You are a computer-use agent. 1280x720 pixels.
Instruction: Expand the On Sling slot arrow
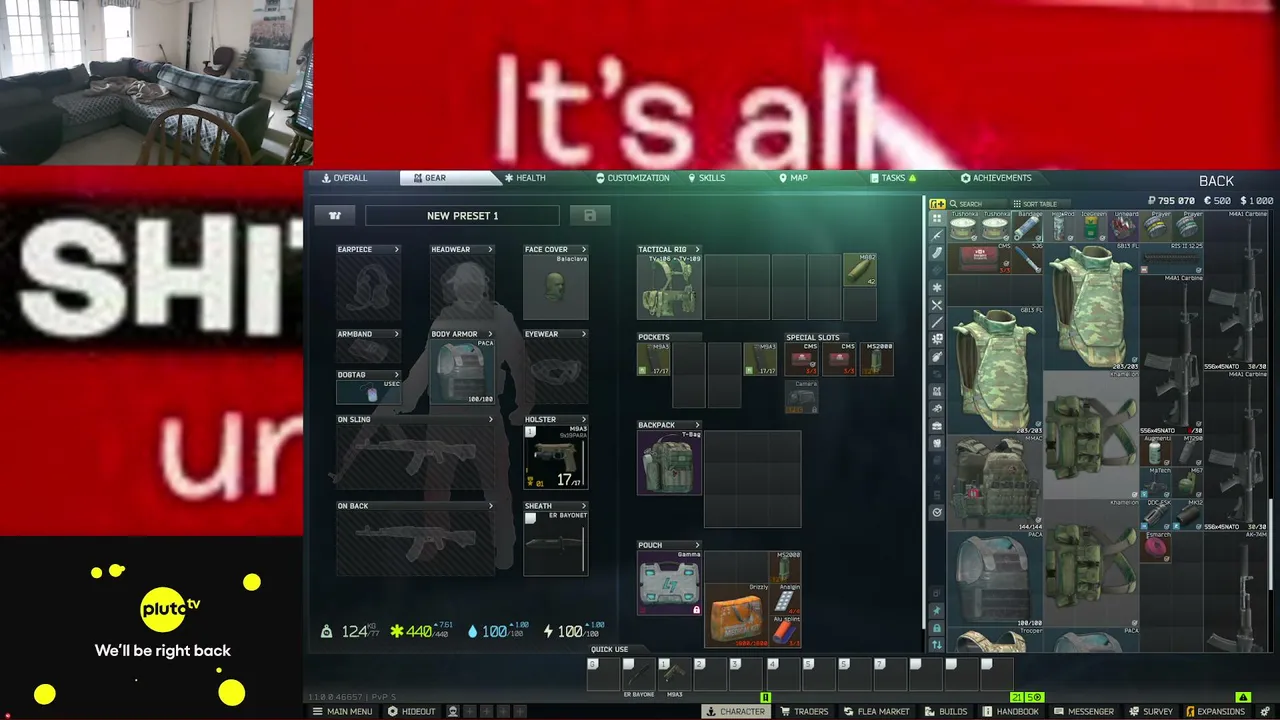point(490,419)
